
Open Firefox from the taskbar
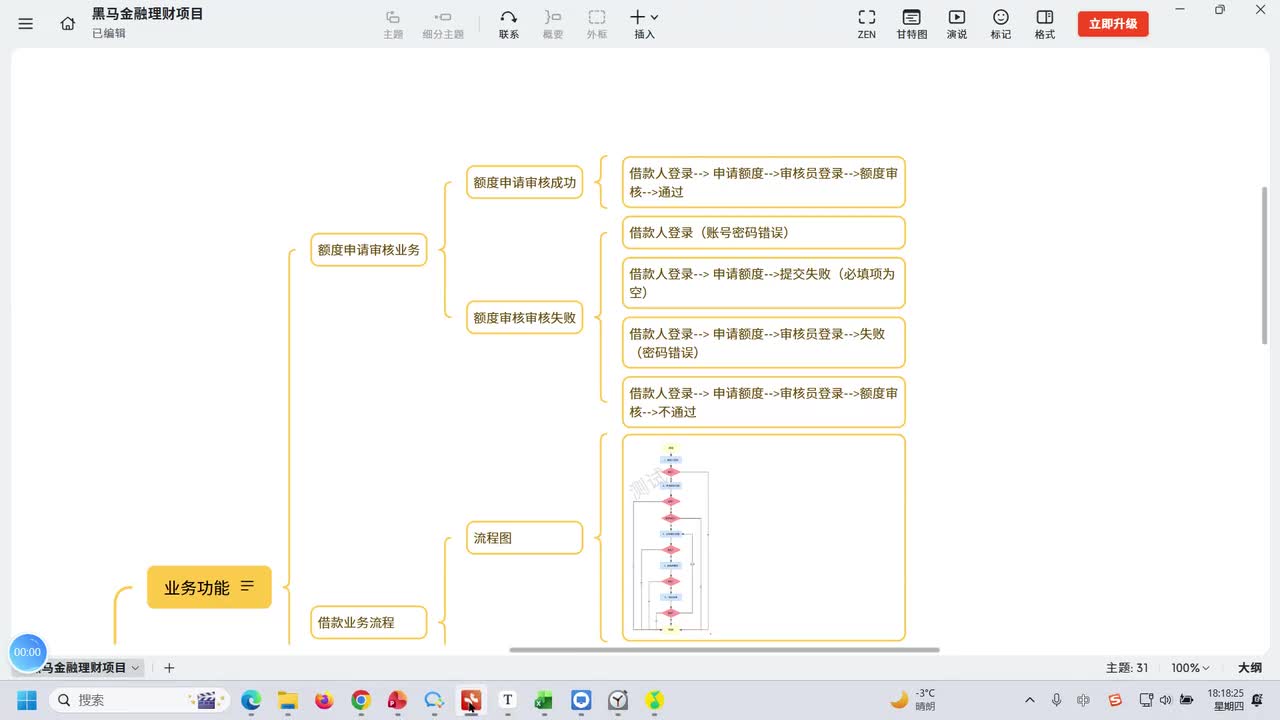[324, 700]
